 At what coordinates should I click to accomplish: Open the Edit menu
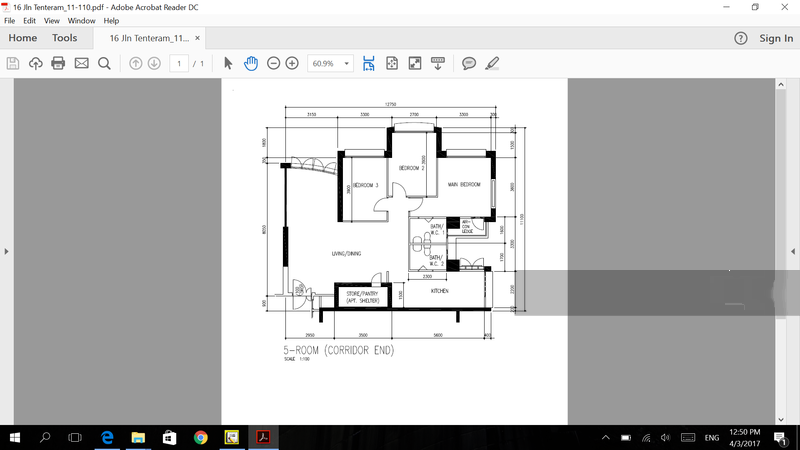click(29, 21)
